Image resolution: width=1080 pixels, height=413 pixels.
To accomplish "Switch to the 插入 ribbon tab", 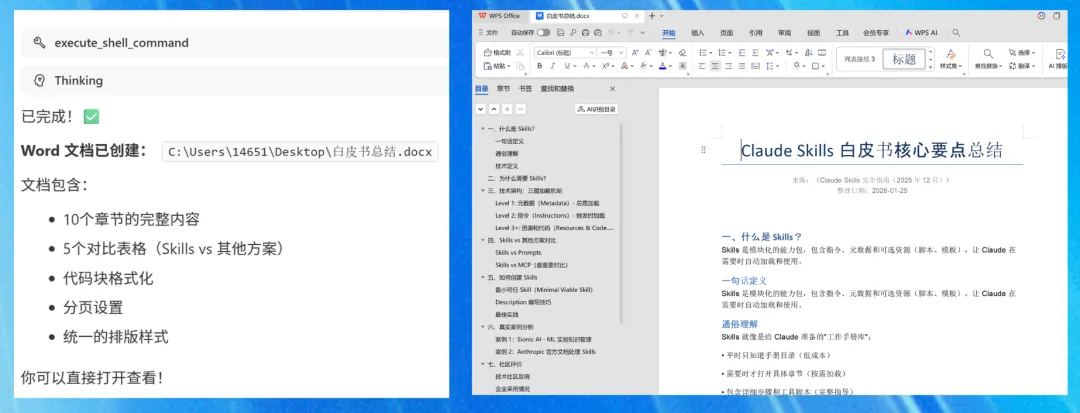I will [698, 32].
